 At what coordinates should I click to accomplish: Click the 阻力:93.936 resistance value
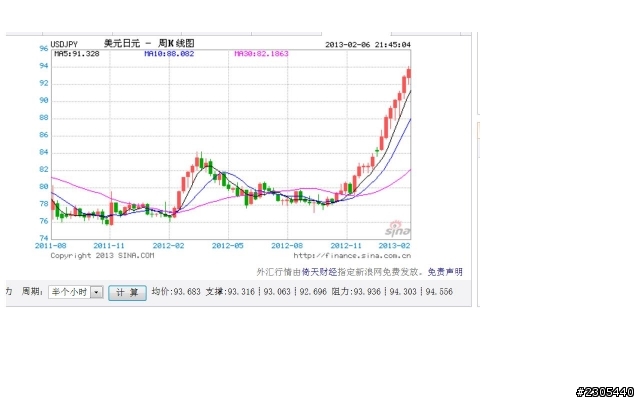tap(356, 292)
